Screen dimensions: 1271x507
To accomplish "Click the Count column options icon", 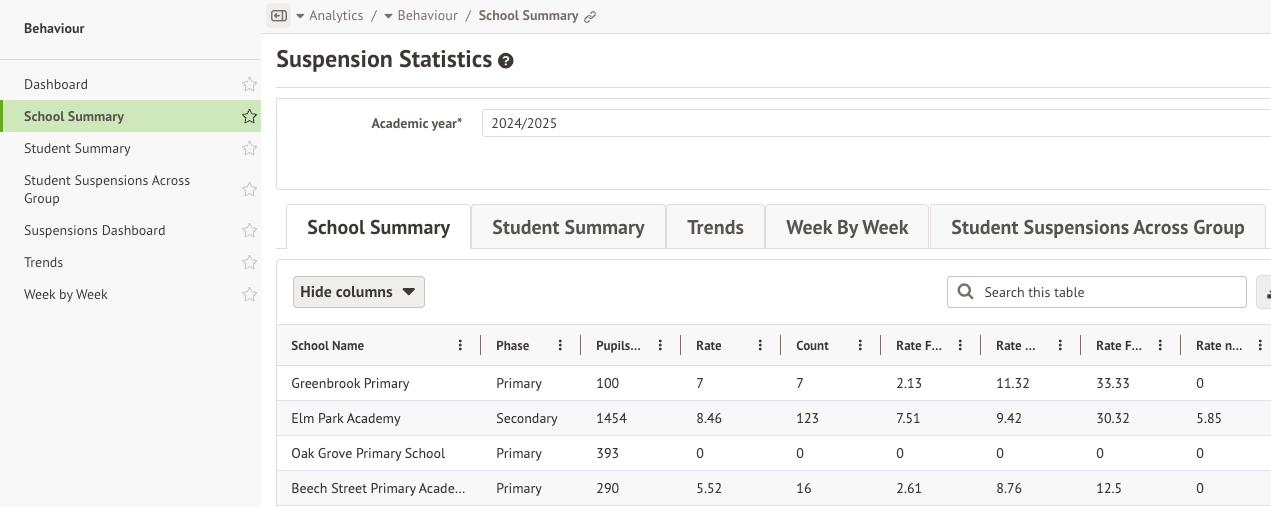I will (x=860, y=346).
